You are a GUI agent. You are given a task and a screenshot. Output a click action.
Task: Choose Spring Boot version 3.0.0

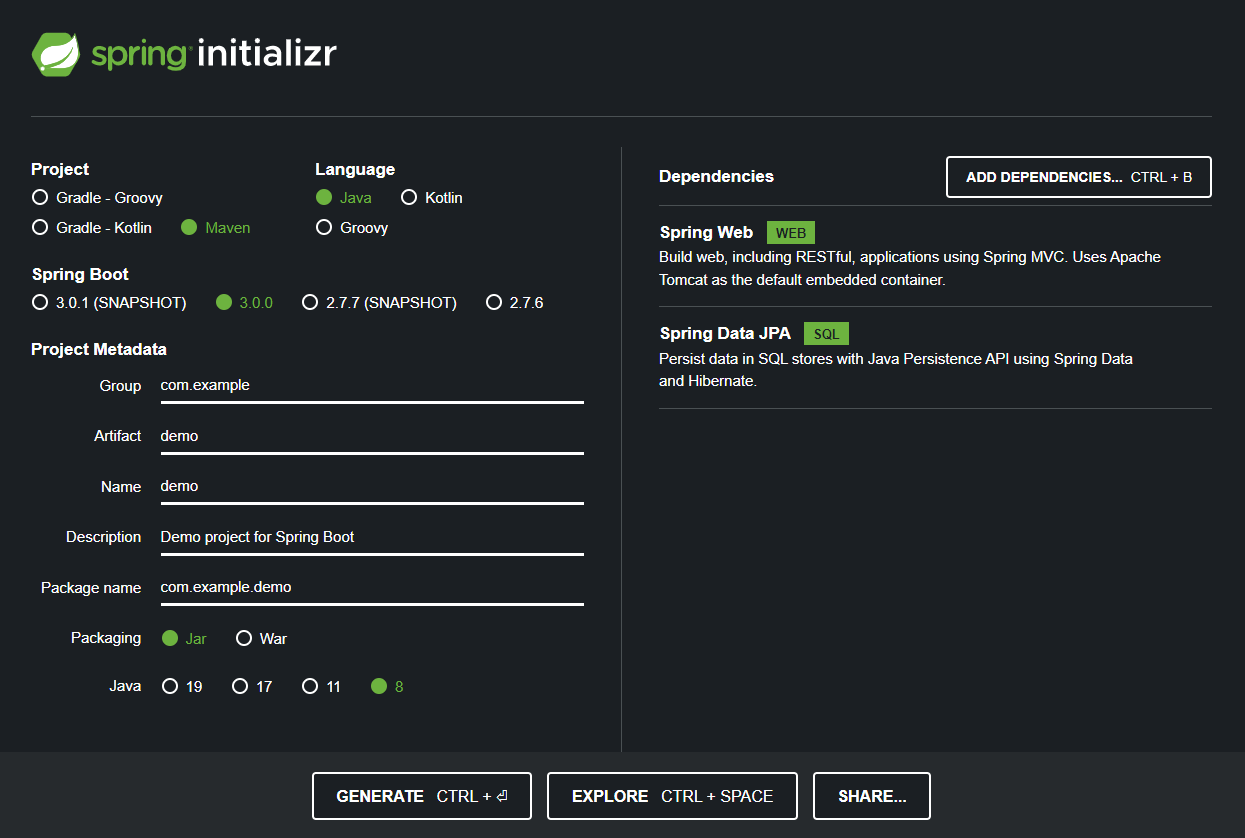point(245,302)
